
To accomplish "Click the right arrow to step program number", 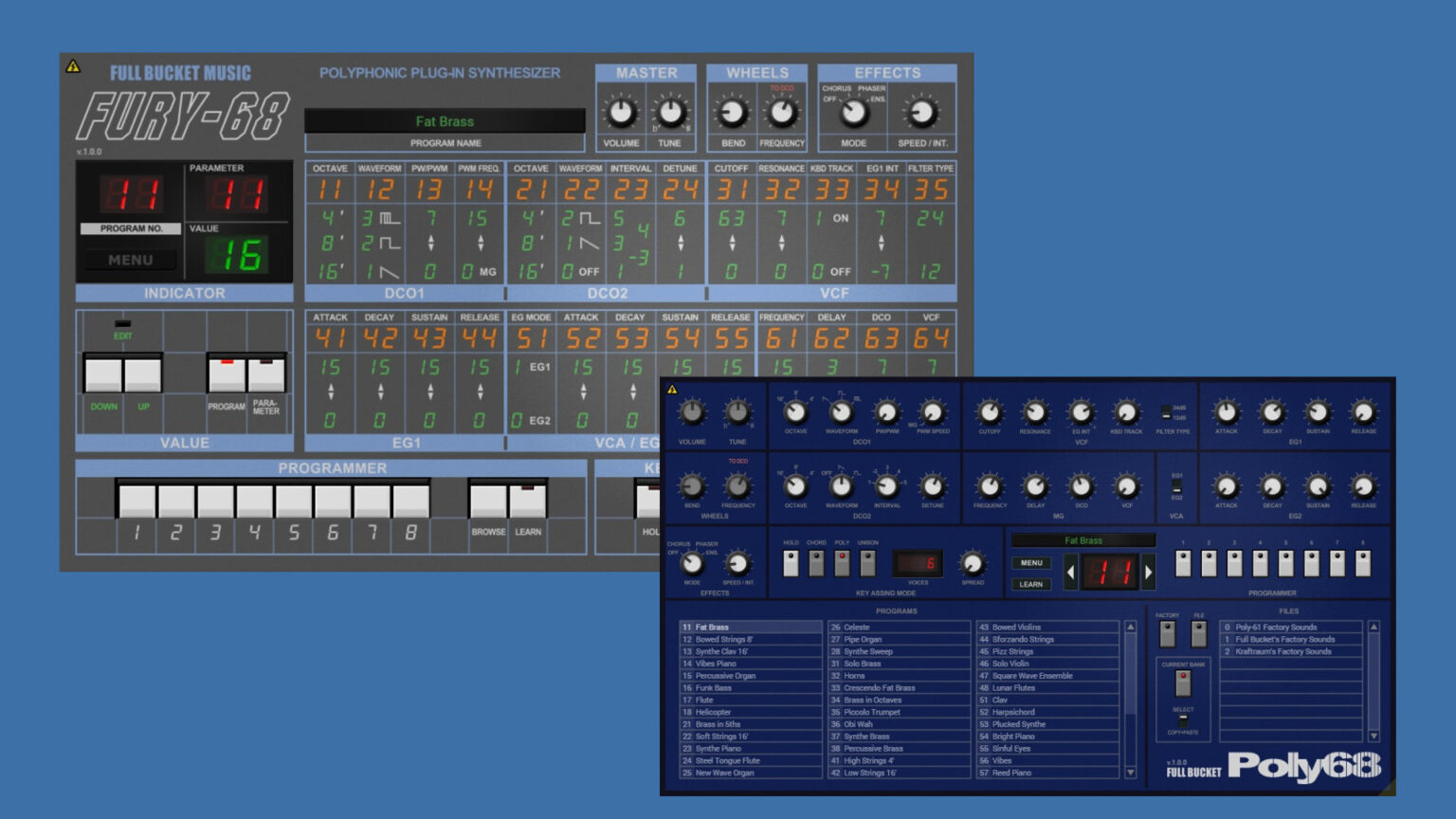I will click(x=1148, y=572).
